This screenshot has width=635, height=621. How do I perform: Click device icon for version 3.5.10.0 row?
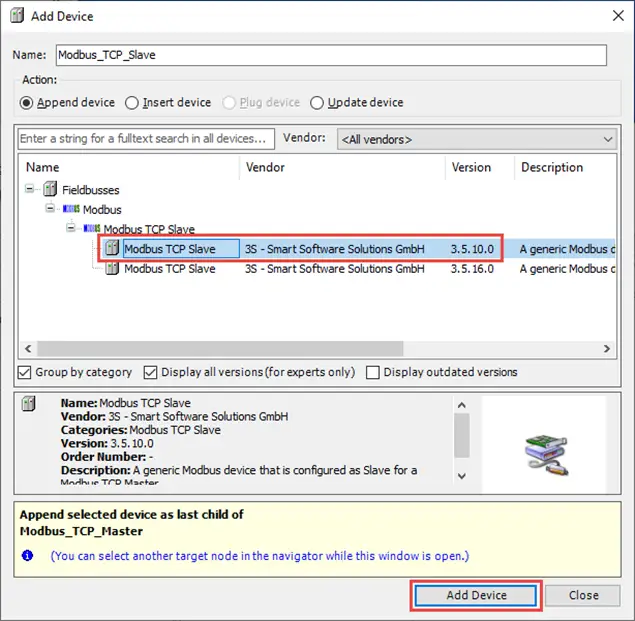pos(112,248)
